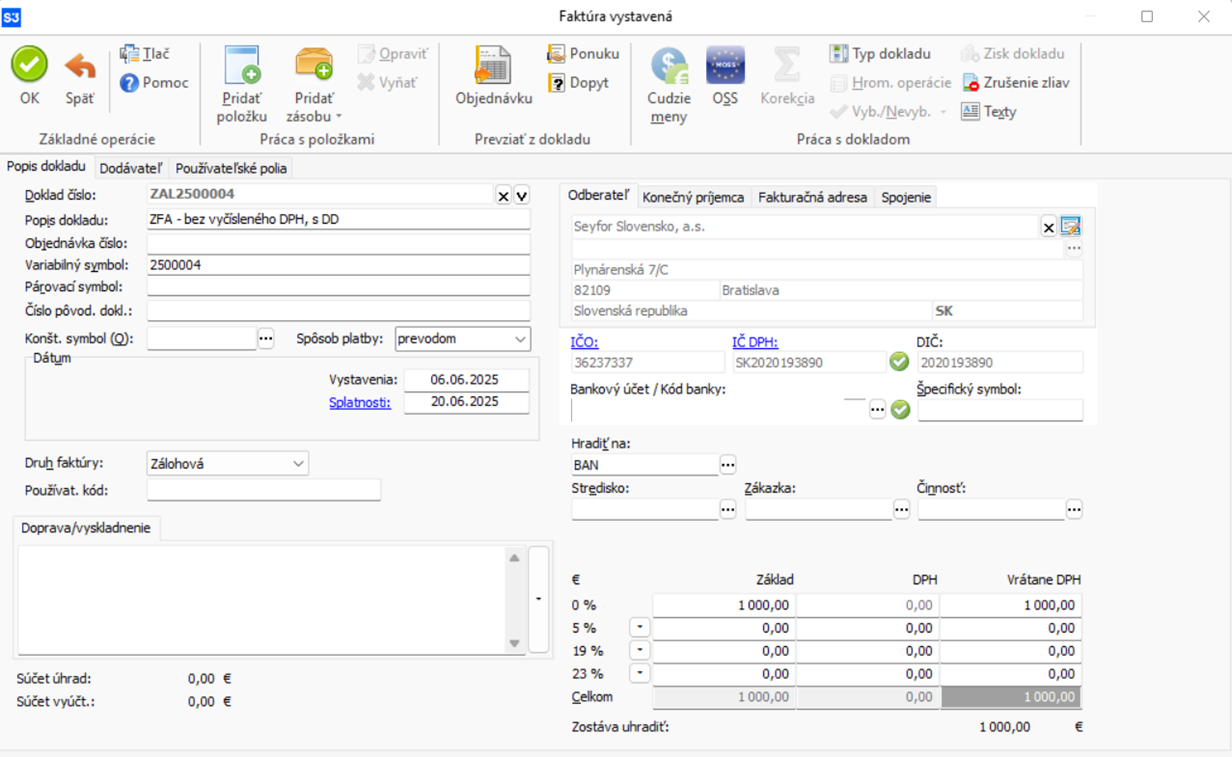
Task: Click the scroll-up arrow in Doprava text area
Action: 515,558
